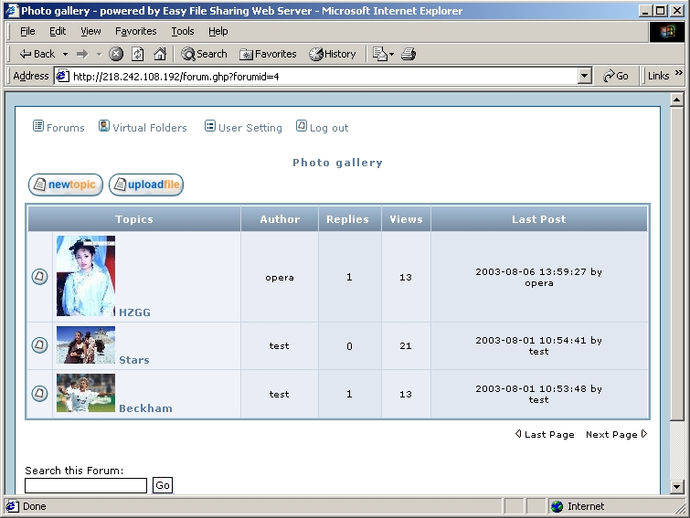The image size is (690, 518).
Task: Click the Photo gallery heading
Action: pos(338,163)
